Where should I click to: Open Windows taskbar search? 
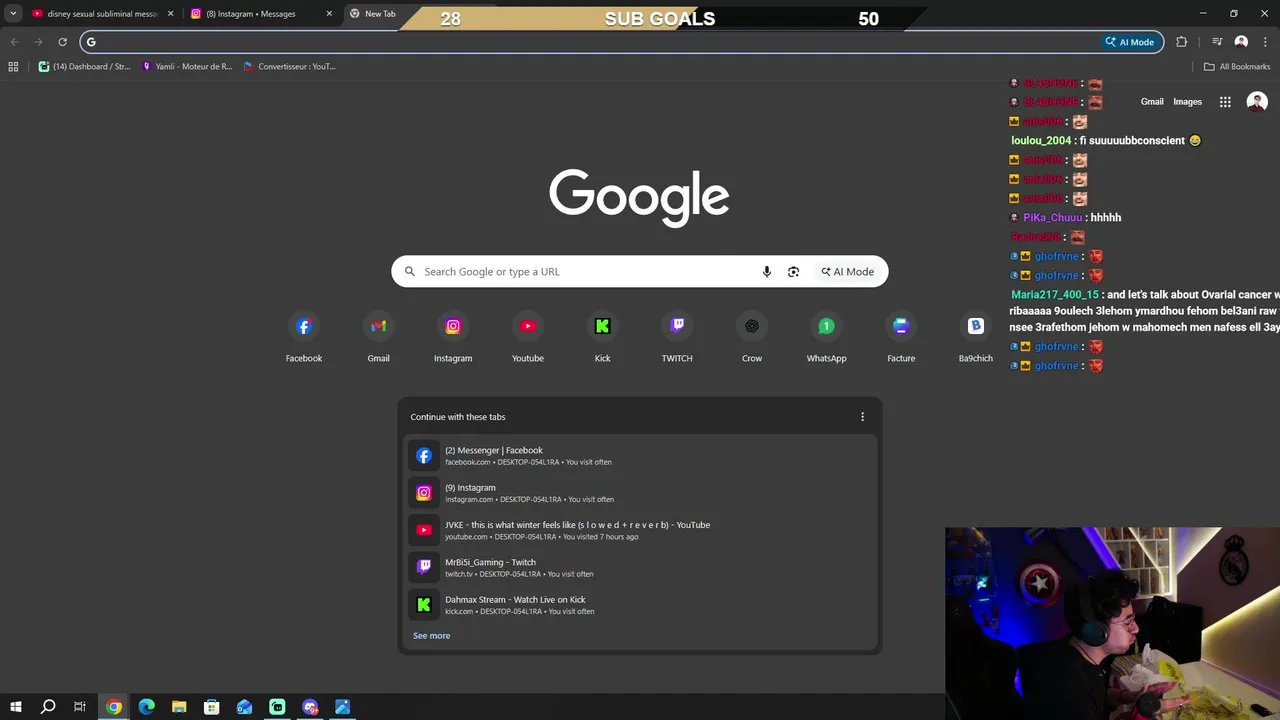point(48,707)
